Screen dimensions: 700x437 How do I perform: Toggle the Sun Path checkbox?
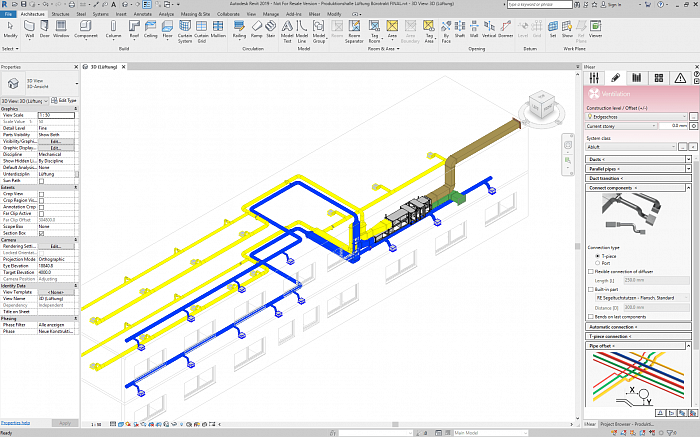click(42, 181)
